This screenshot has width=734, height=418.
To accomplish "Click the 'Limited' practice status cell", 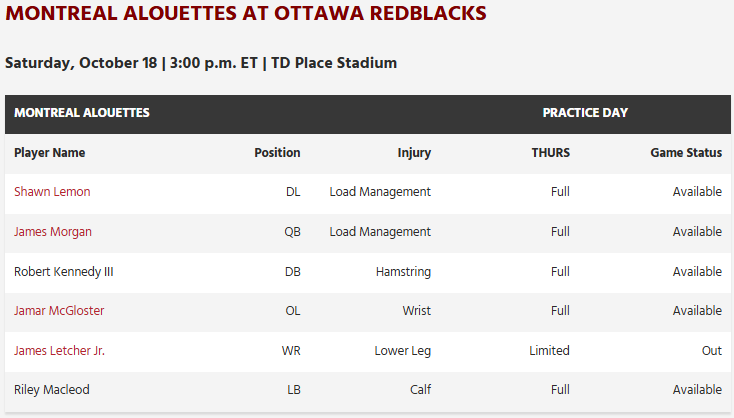I will [x=549, y=351].
